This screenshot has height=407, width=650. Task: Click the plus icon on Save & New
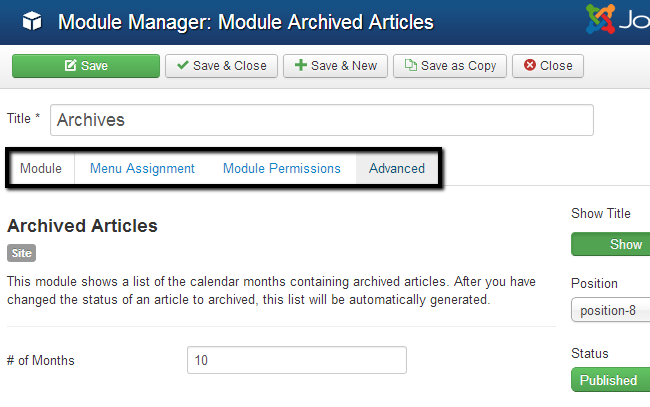click(300, 66)
